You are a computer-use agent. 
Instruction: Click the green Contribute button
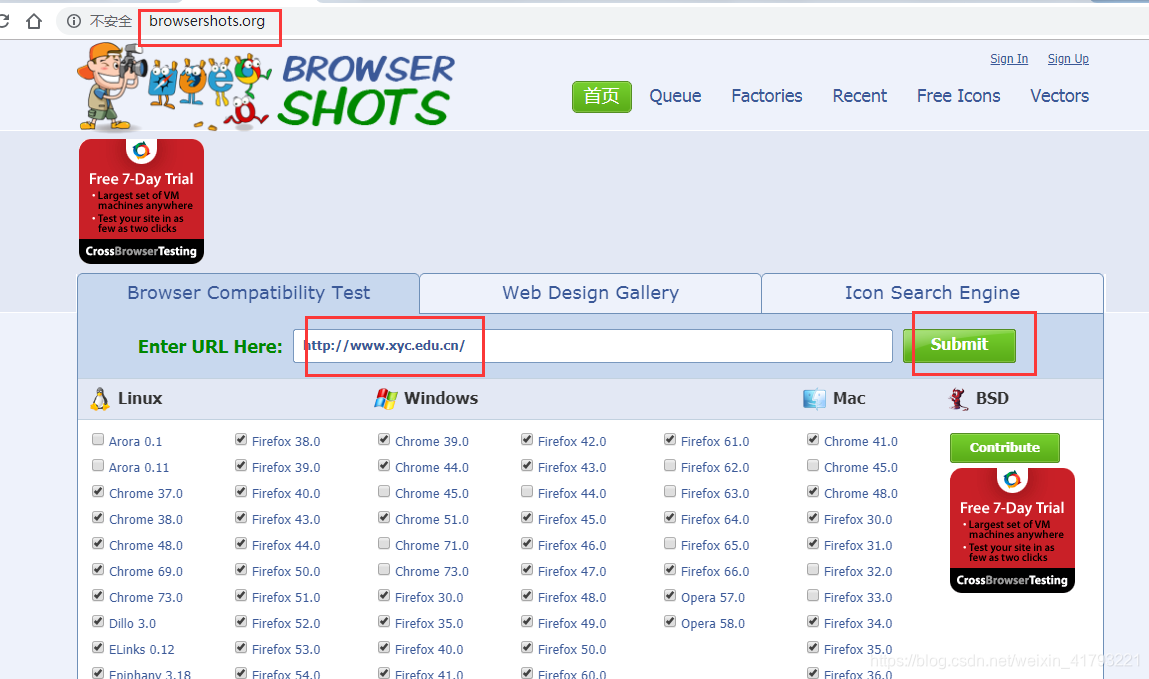pyautogui.click(x=1005, y=448)
